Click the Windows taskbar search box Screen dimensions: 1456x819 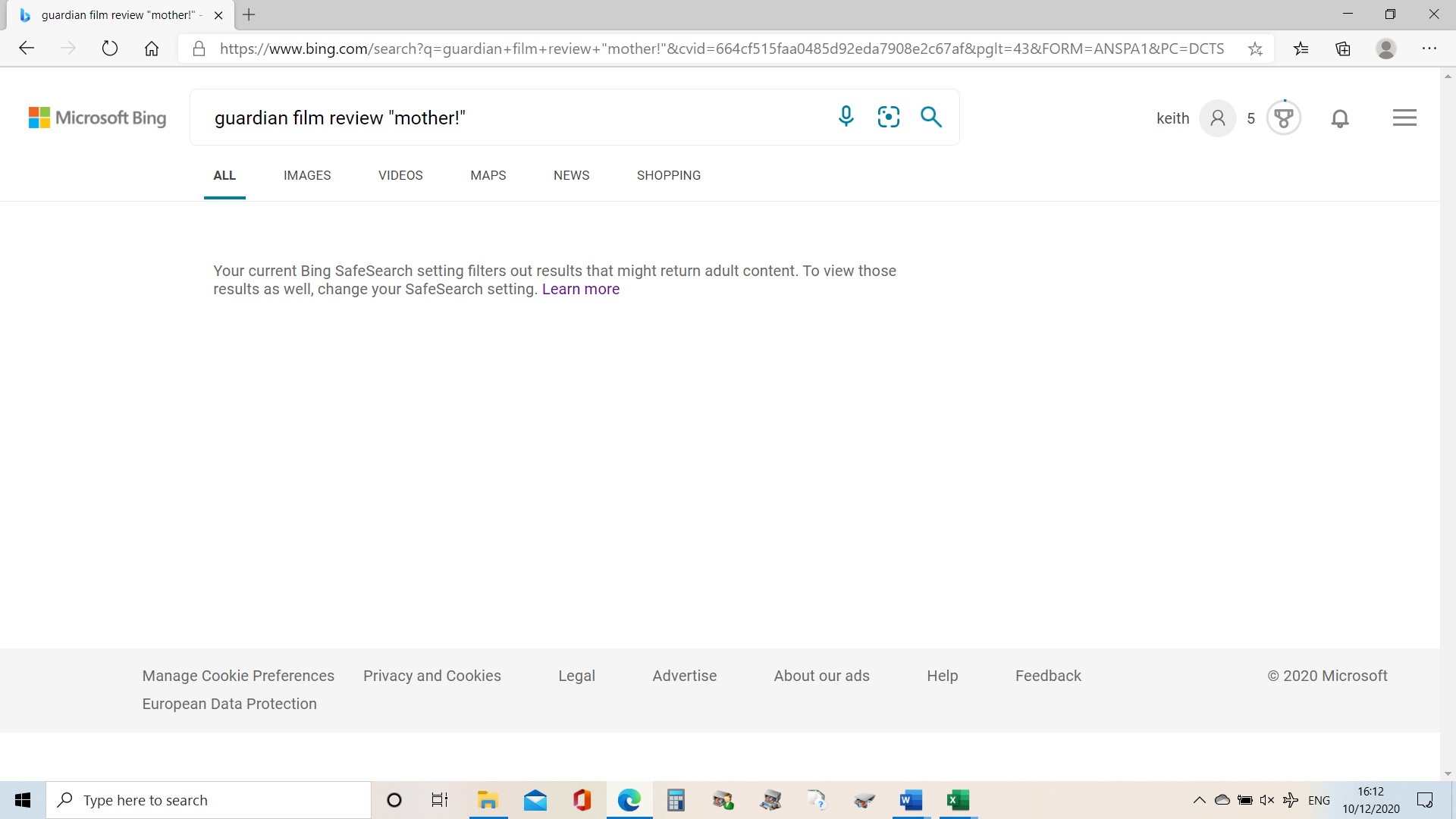tap(209, 800)
